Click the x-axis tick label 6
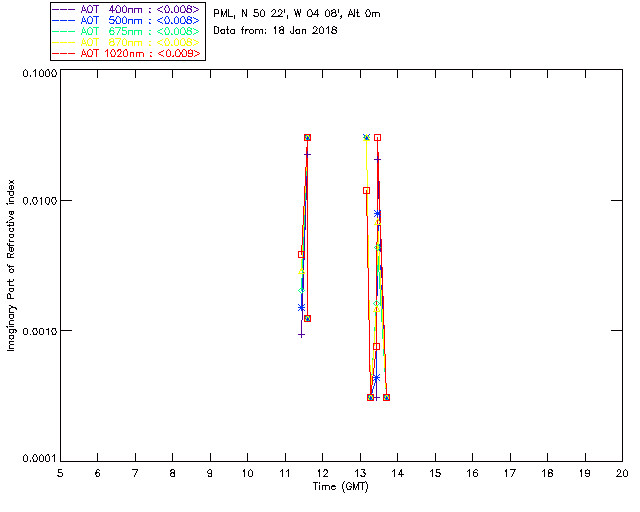Image resolution: width=640 pixels, height=512 pixels. pyautogui.click(x=98, y=473)
